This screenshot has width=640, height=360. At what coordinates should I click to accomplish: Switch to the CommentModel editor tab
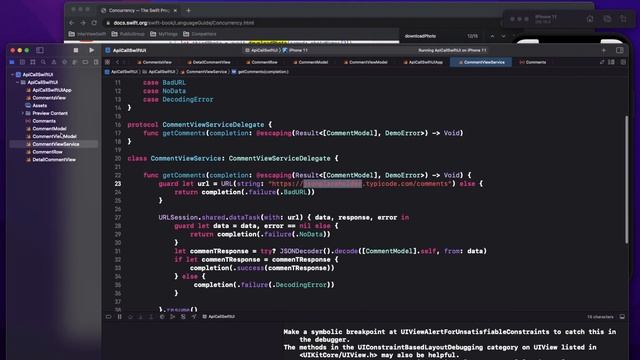click(311, 62)
